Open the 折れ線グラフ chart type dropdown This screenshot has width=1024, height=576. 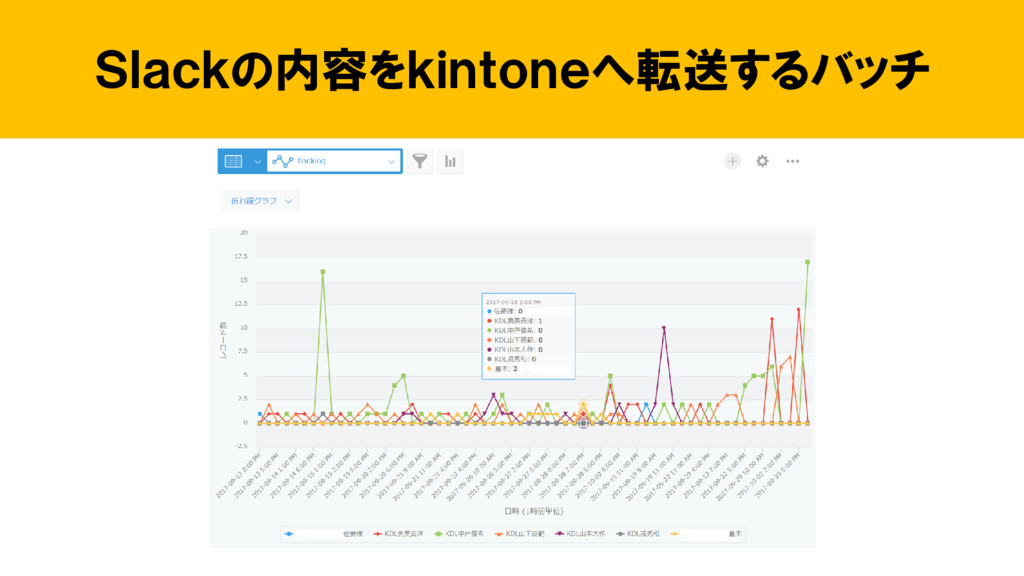pos(260,201)
